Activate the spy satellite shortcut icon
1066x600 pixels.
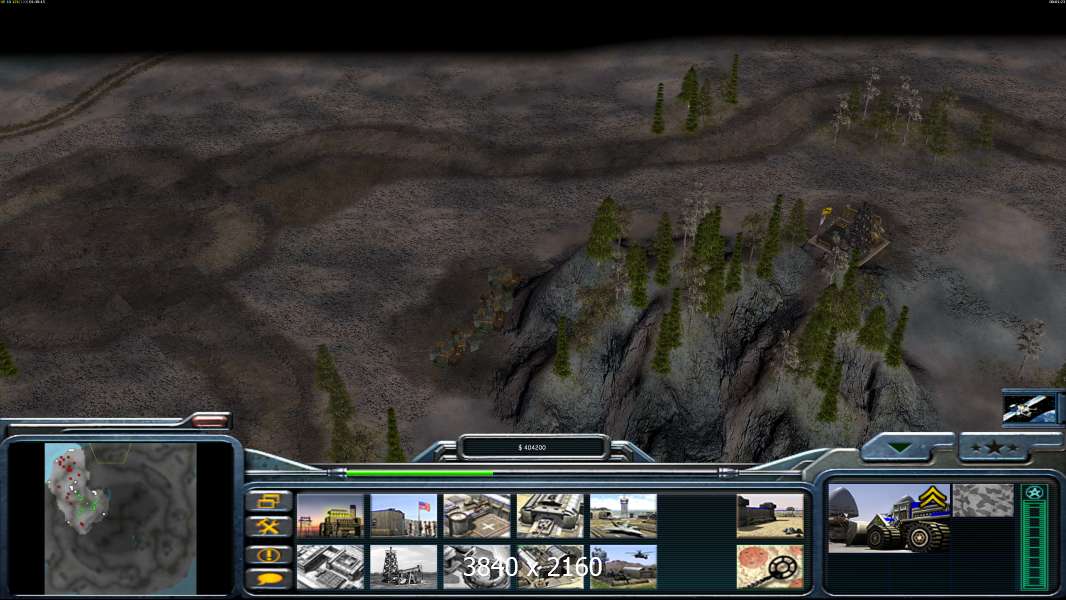pyautogui.click(x=1029, y=408)
